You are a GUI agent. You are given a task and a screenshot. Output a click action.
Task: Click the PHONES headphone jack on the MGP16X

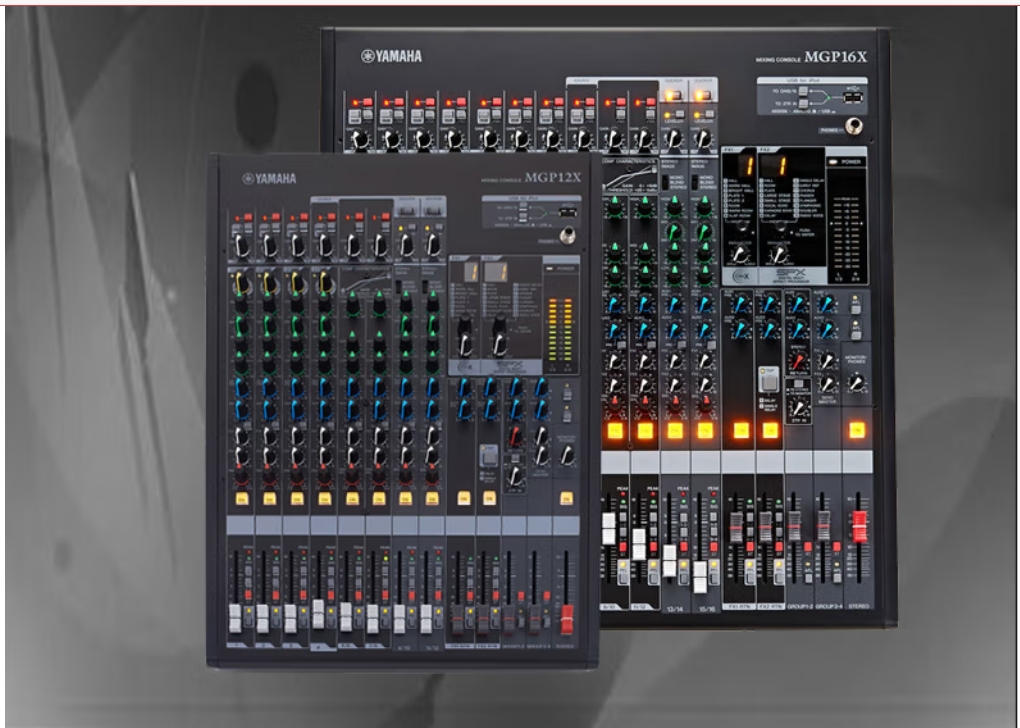[x=855, y=126]
